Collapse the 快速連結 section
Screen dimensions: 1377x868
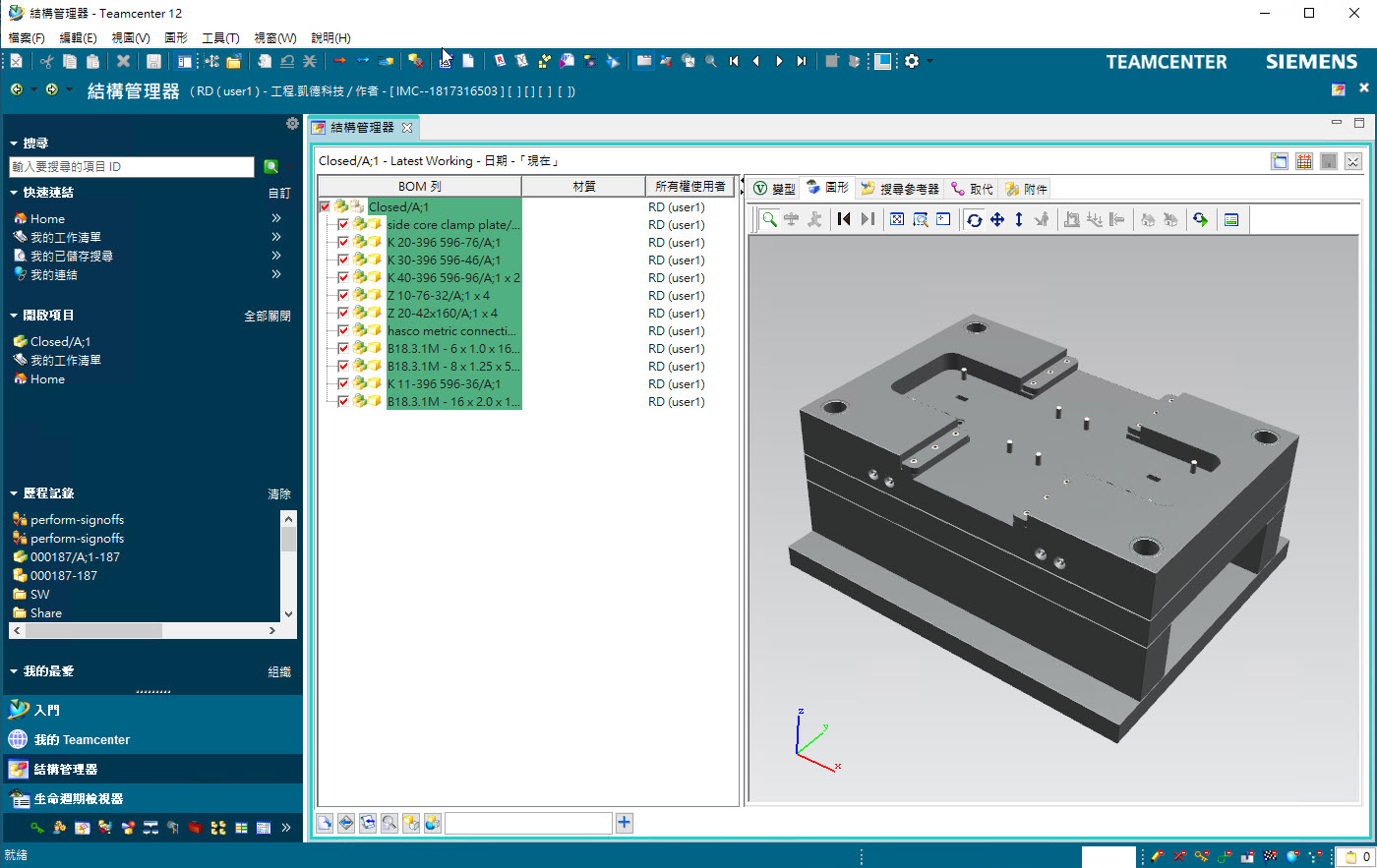pyautogui.click(x=14, y=193)
